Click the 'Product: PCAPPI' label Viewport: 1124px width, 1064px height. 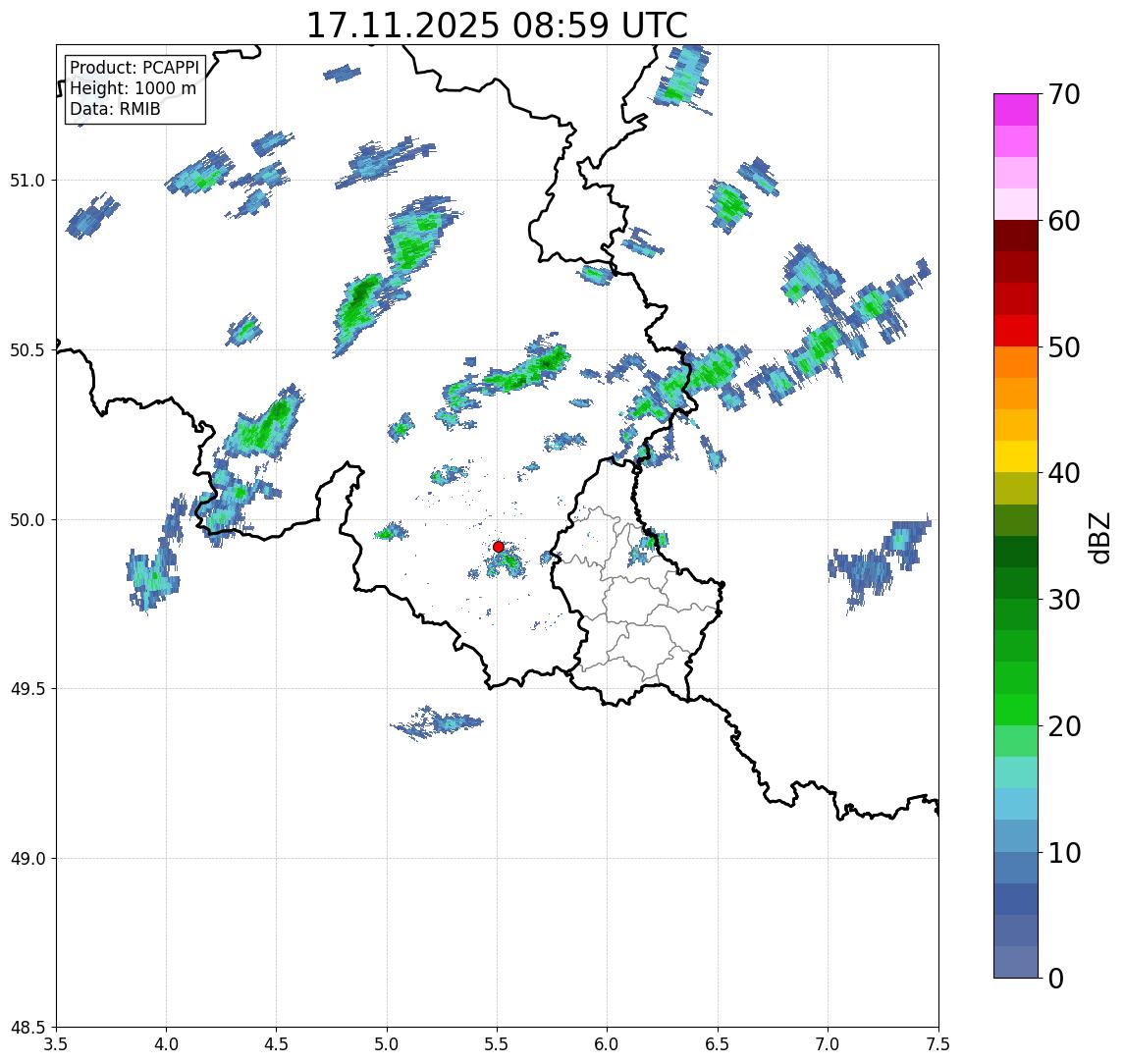pos(134,68)
